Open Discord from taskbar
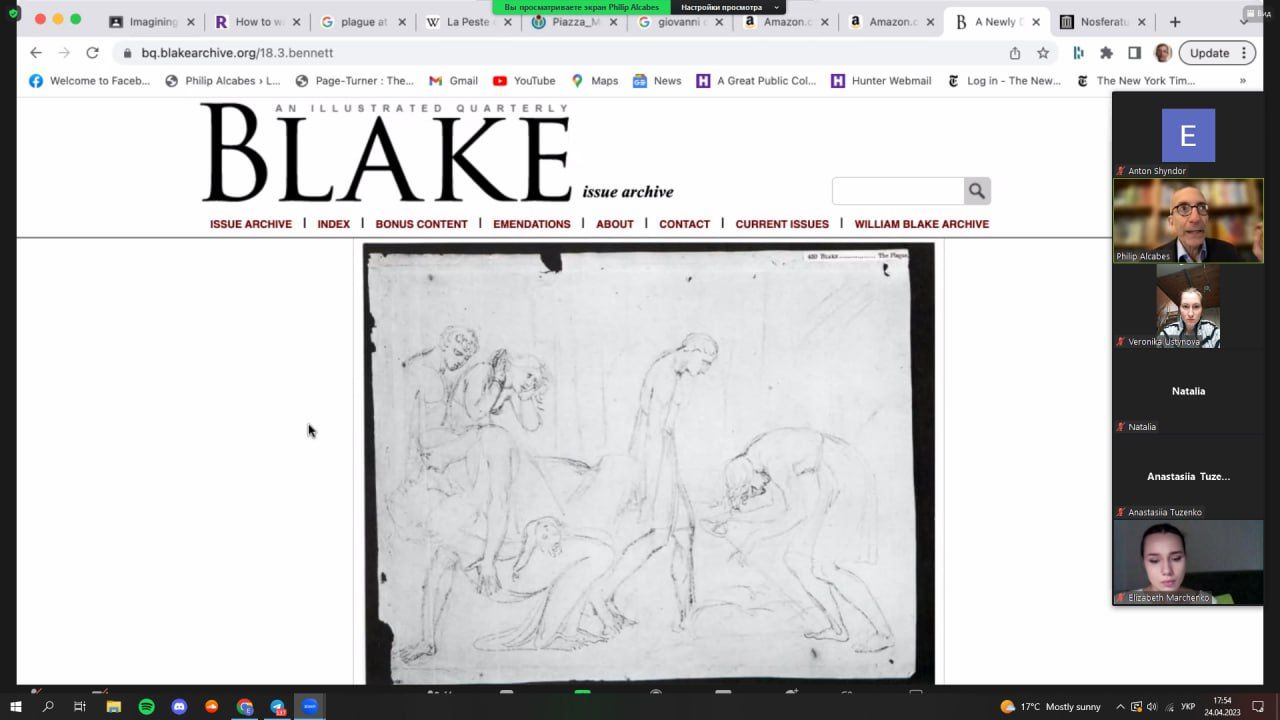This screenshot has height=720, width=1280. pos(179,706)
